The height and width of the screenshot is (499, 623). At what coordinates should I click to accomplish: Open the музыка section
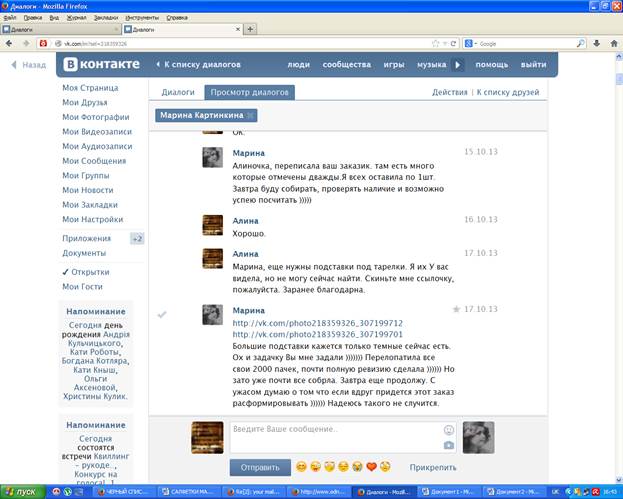[x=432, y=65]
